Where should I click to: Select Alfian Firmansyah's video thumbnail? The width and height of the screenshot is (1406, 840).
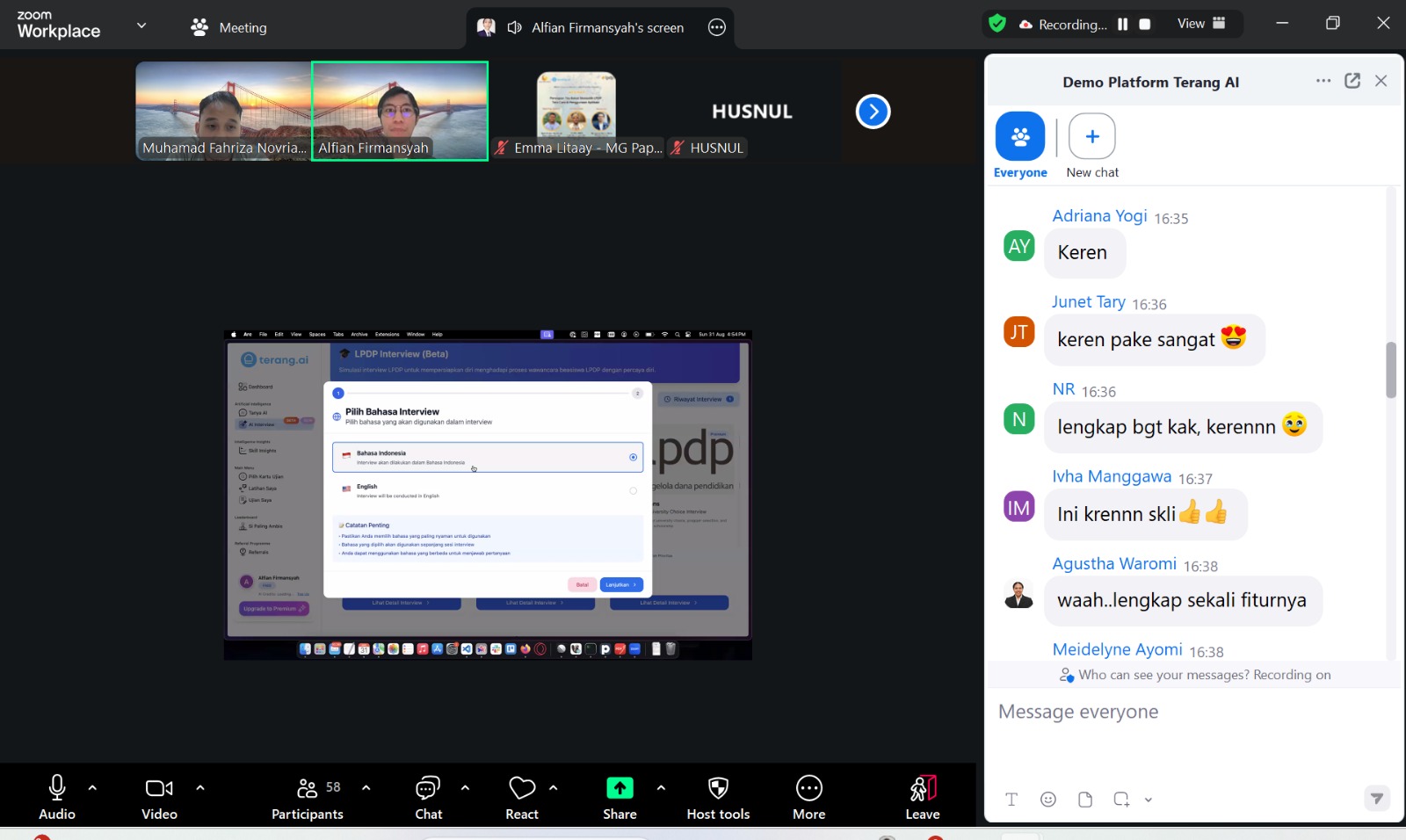(x=400, y=111)
